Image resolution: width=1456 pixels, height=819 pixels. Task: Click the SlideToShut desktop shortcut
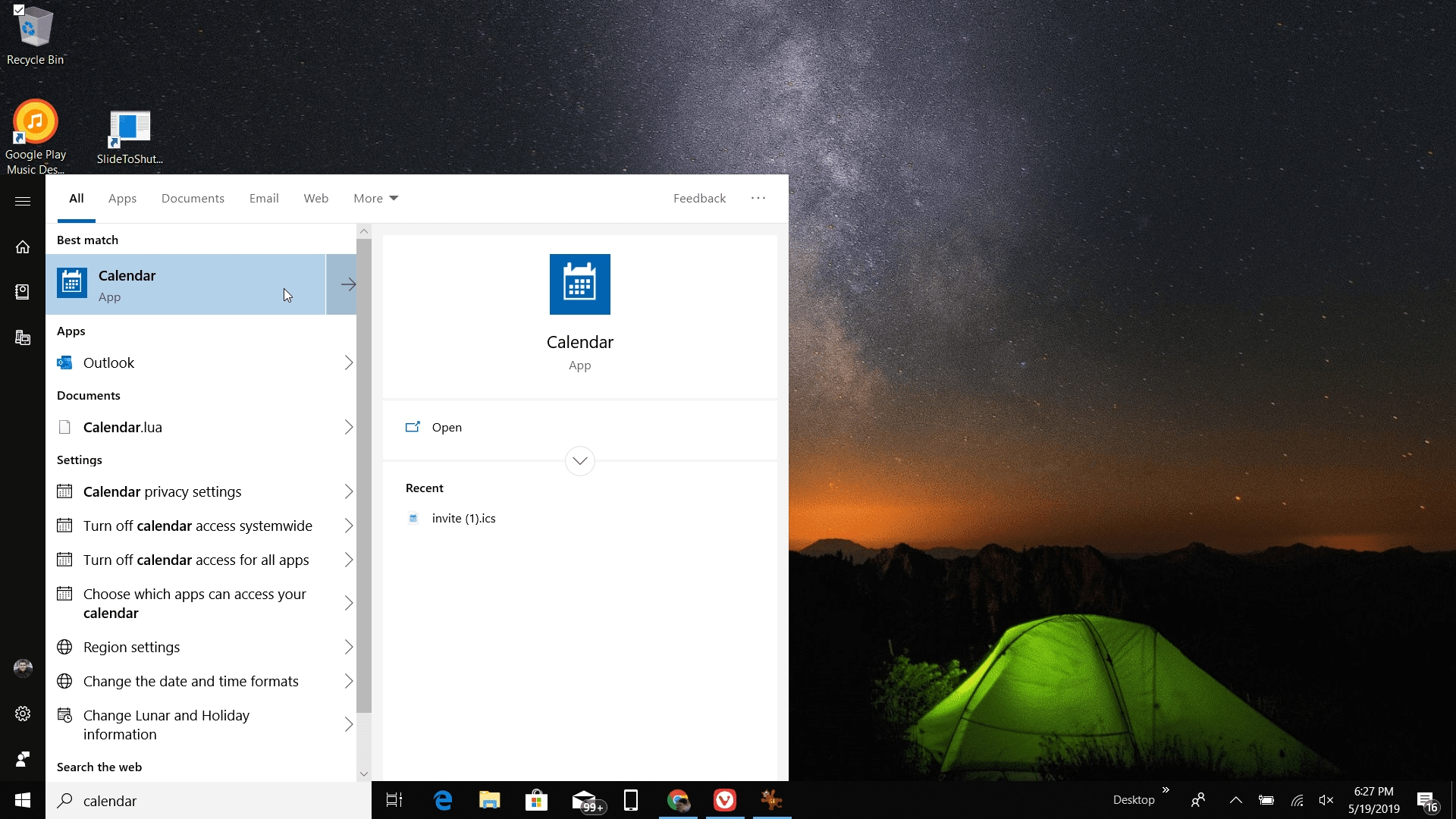click(128, 128)
